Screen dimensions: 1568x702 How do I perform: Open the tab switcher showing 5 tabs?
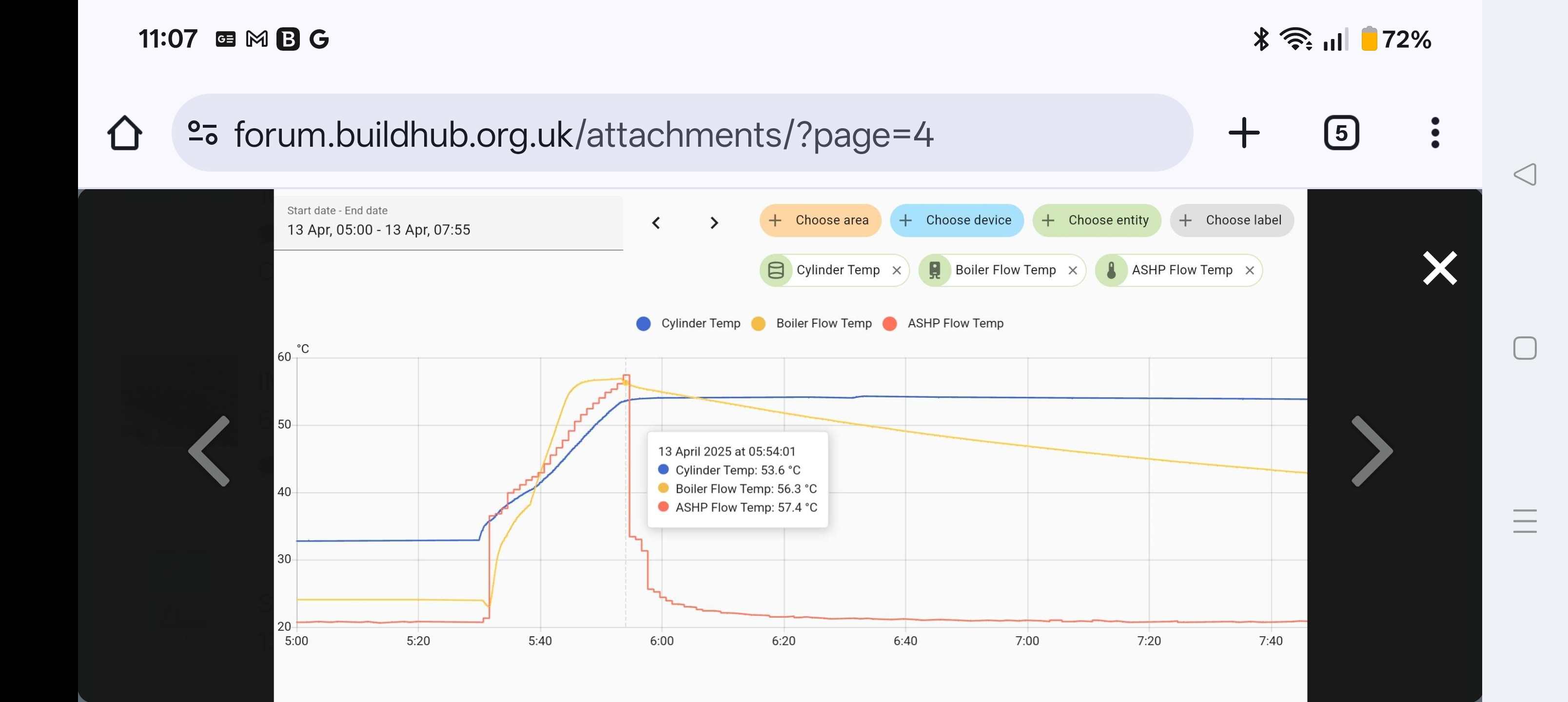(x=1341, y=133)
